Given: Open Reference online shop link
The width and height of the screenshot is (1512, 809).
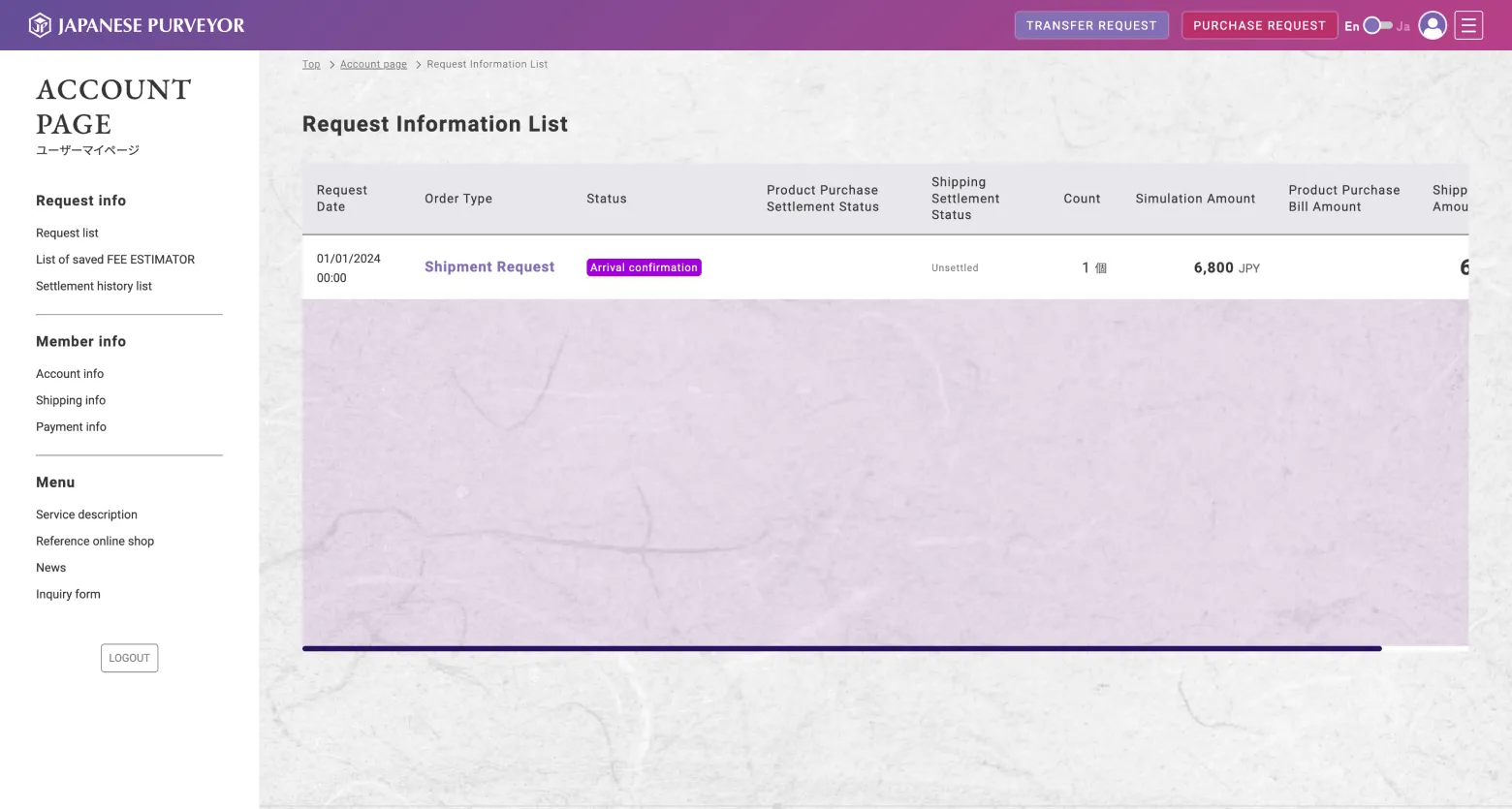Looking at the screenshot, I should click(x=95, y=542).
